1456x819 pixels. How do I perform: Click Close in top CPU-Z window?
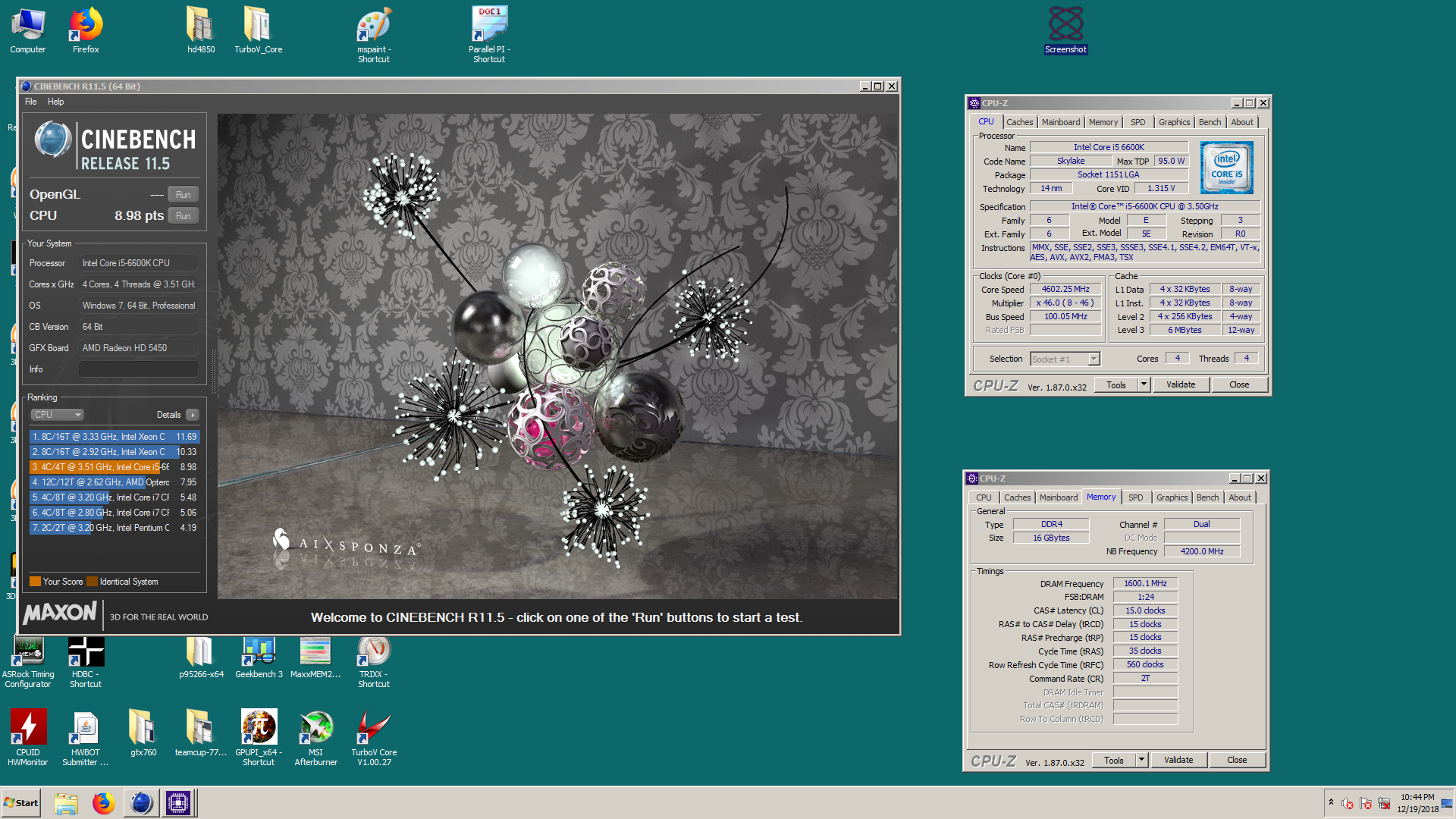click(1238, 385)
